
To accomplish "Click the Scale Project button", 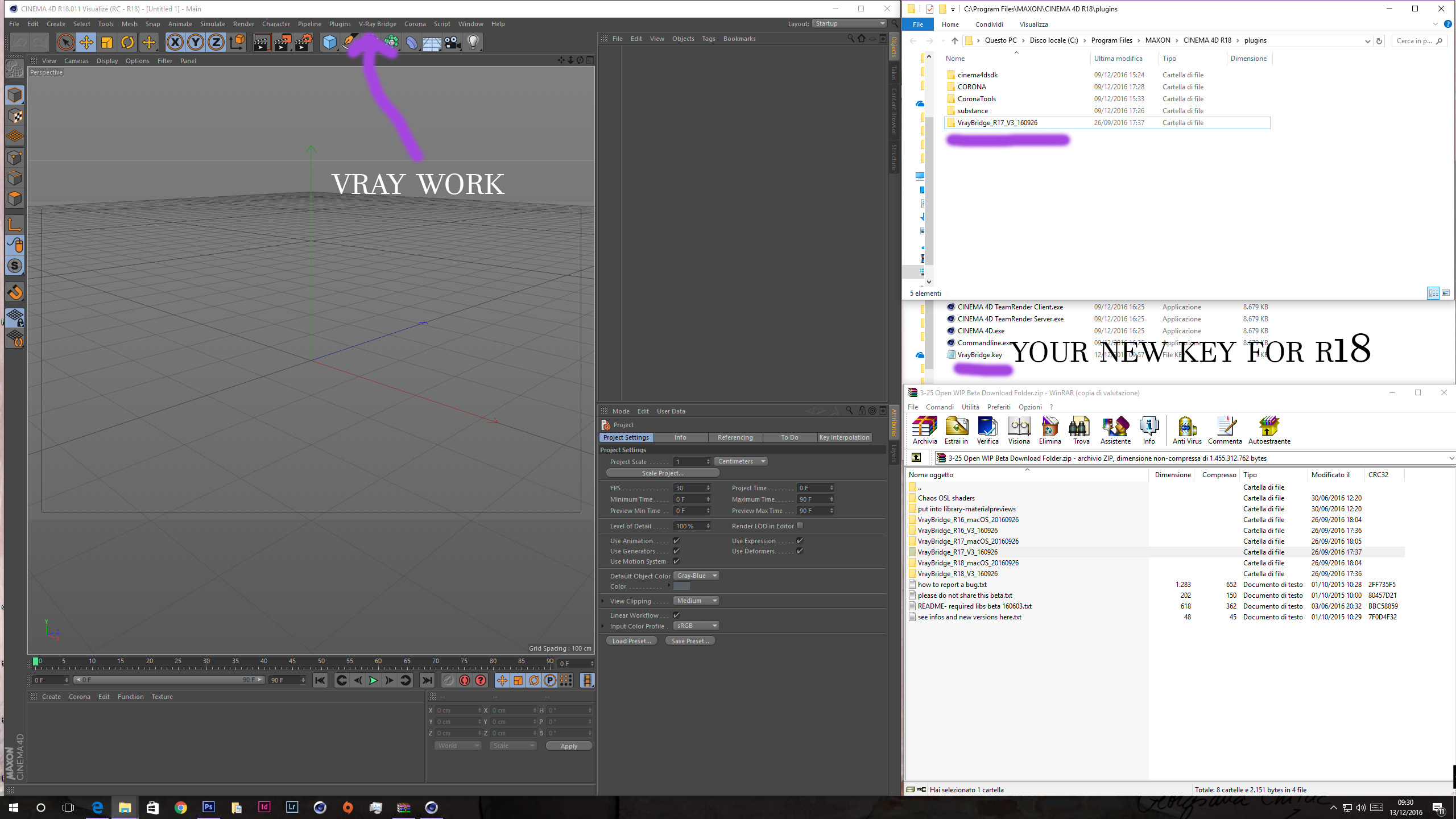I will [663, 473].
